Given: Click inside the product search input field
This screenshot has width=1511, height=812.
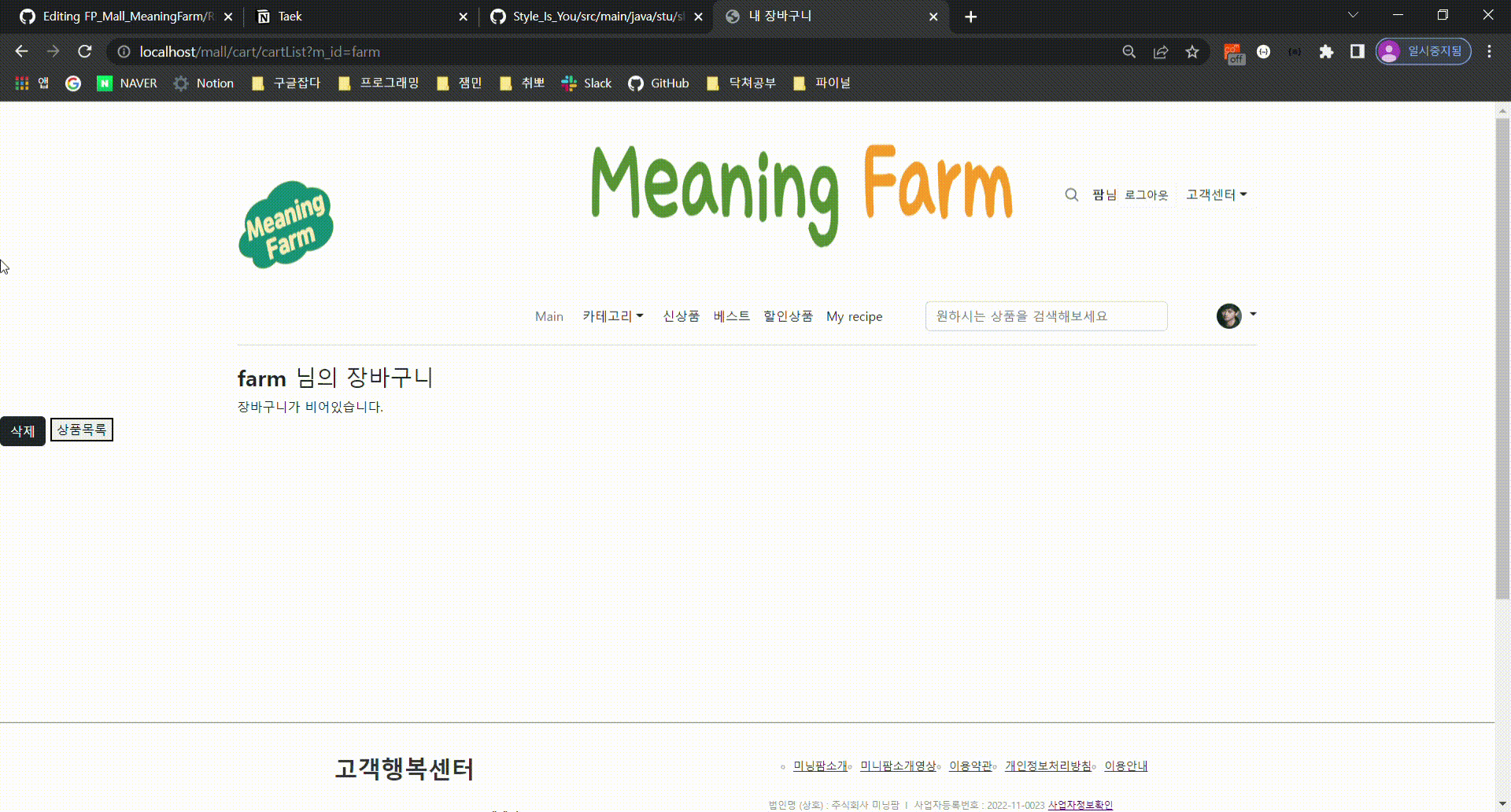Looking at the screenshot, I should click(1045, 316).
